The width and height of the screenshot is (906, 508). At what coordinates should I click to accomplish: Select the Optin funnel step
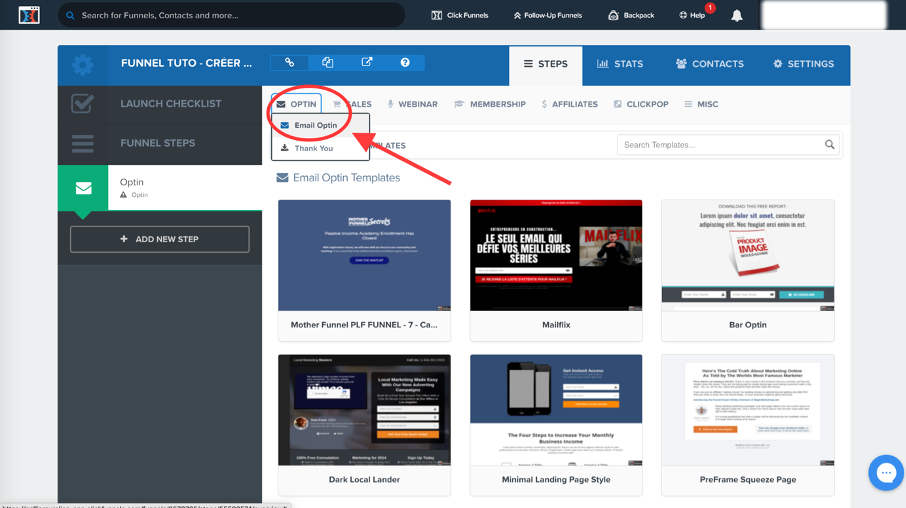pyautogui.click(x=159, y=187)
